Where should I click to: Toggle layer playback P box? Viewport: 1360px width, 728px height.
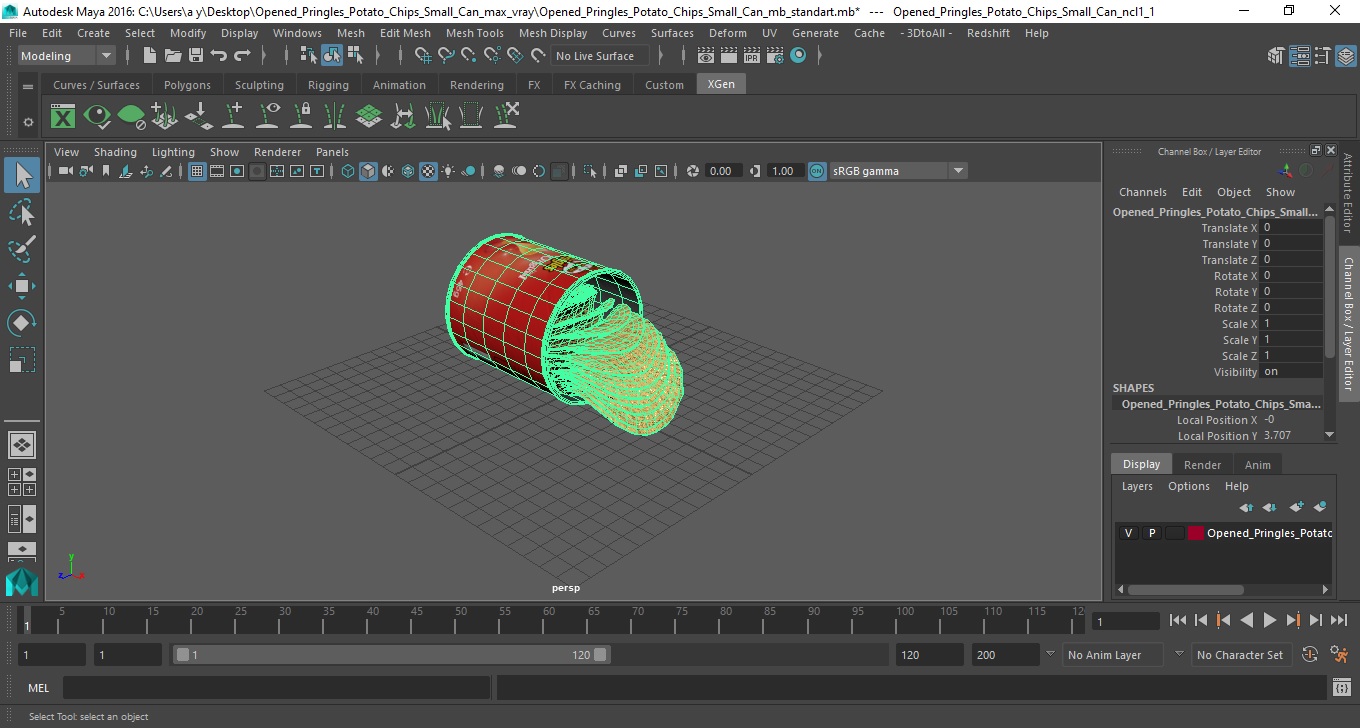coord(1152,533)
